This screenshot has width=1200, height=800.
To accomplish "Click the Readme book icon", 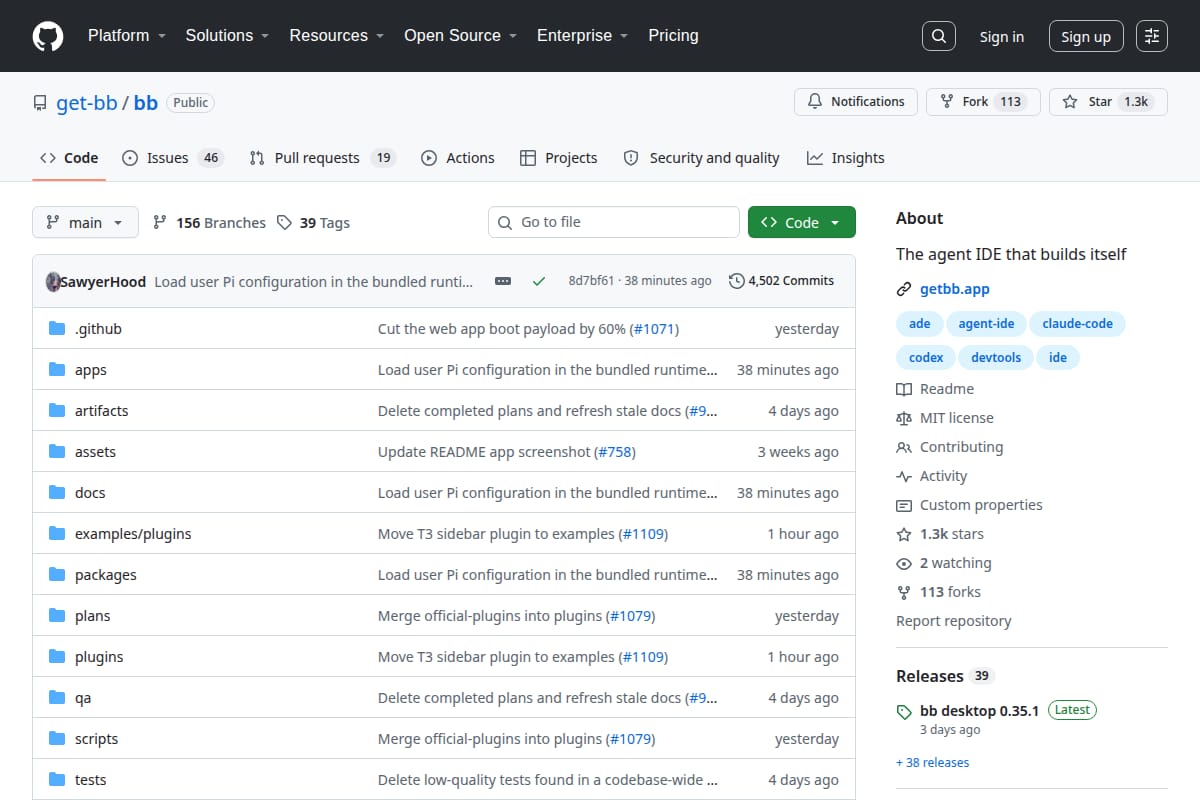I will pyautogui.click(x=904, y=389).
